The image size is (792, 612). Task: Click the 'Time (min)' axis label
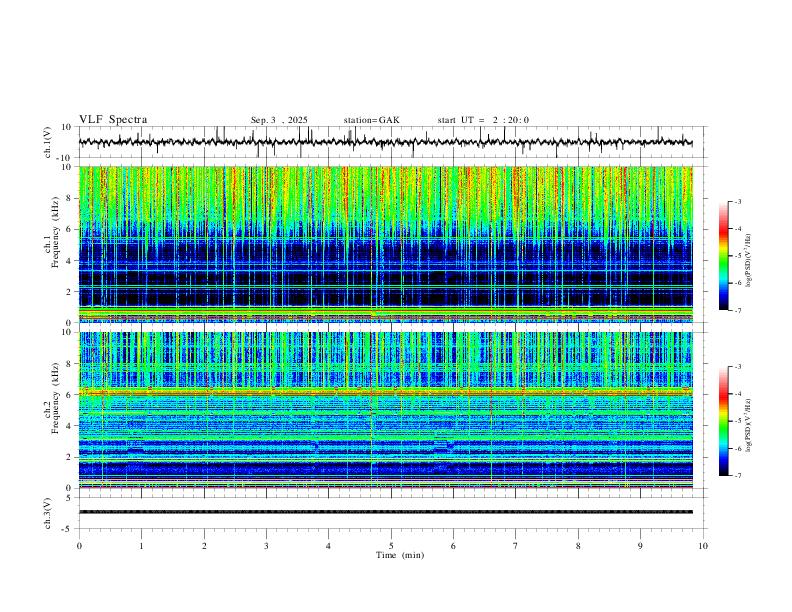tap(400, 555)
